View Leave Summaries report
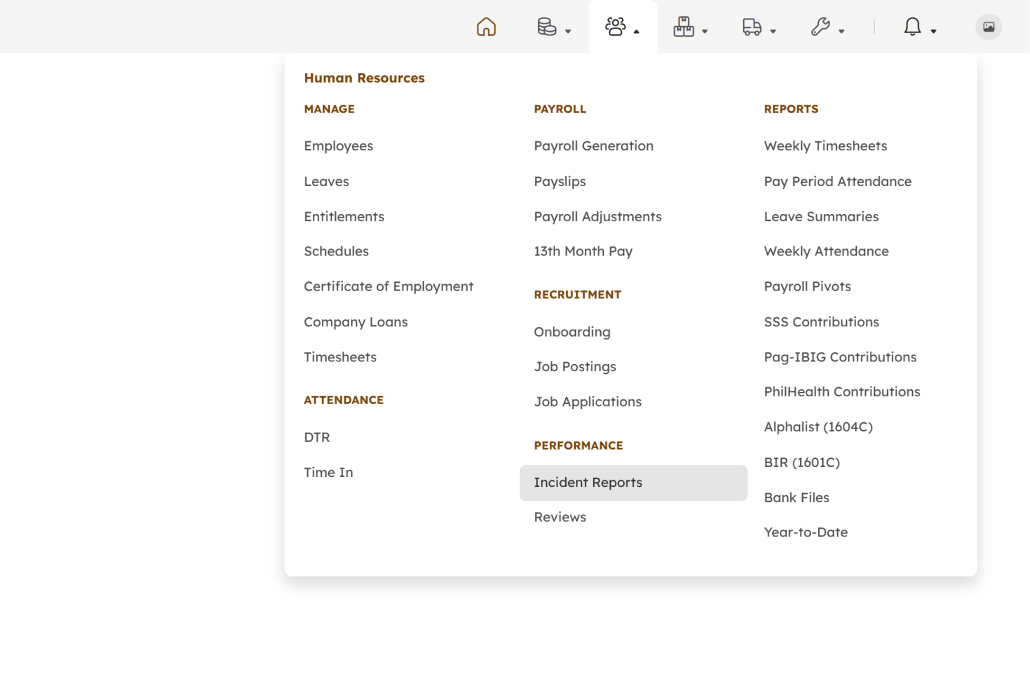This screenshot has width=1030, height=695. 821,216
